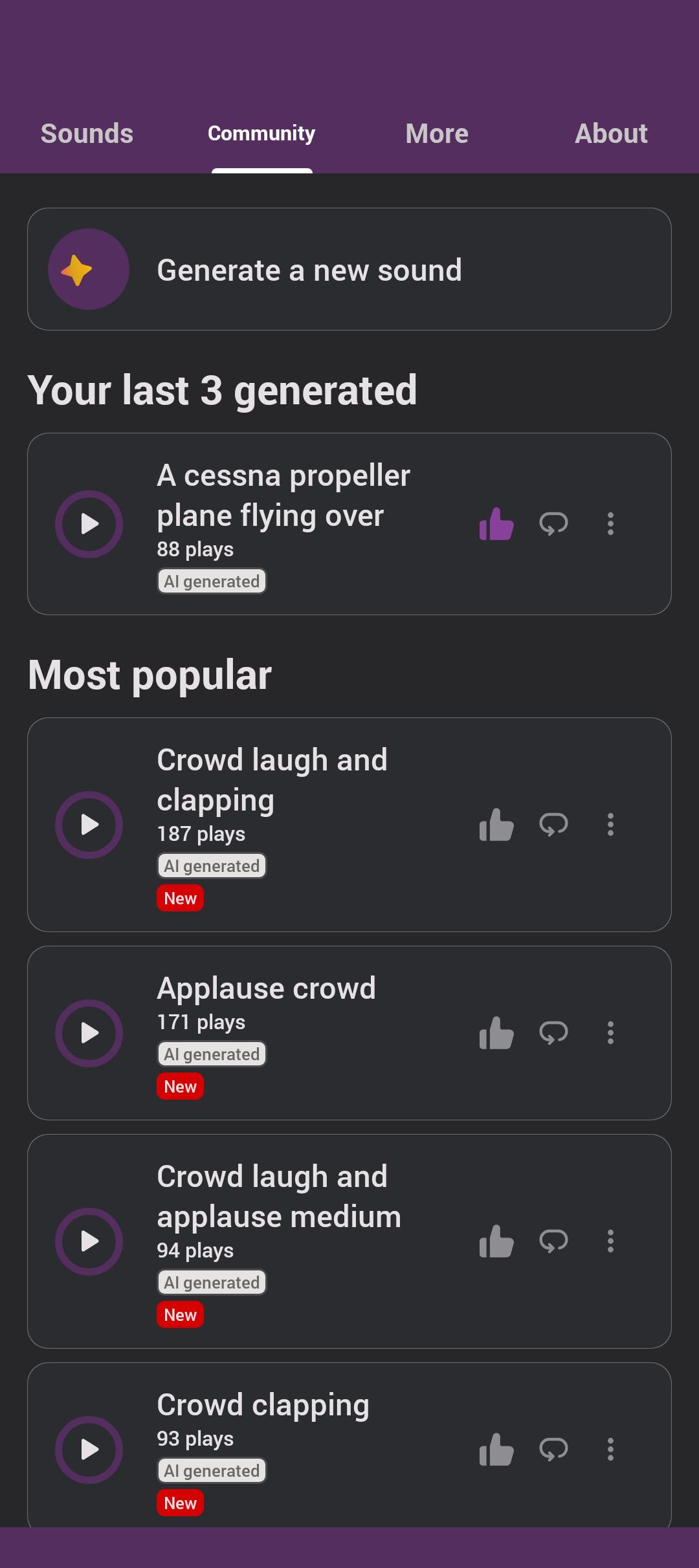Like Crowd laugh and applause medium sound
Screen dimensions: 699x1568
click(496, 1241)
